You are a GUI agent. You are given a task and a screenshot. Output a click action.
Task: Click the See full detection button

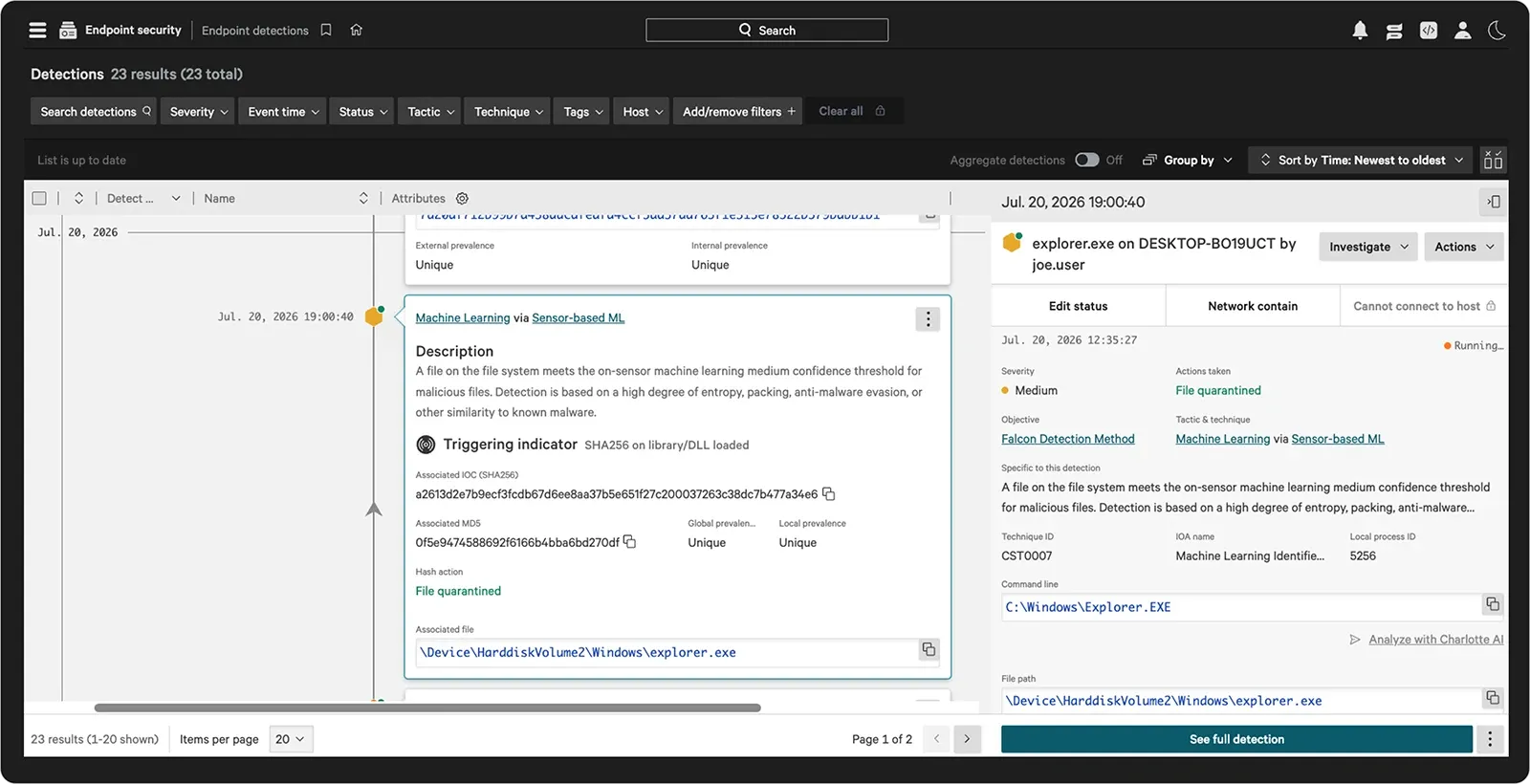click(1236, 739)
